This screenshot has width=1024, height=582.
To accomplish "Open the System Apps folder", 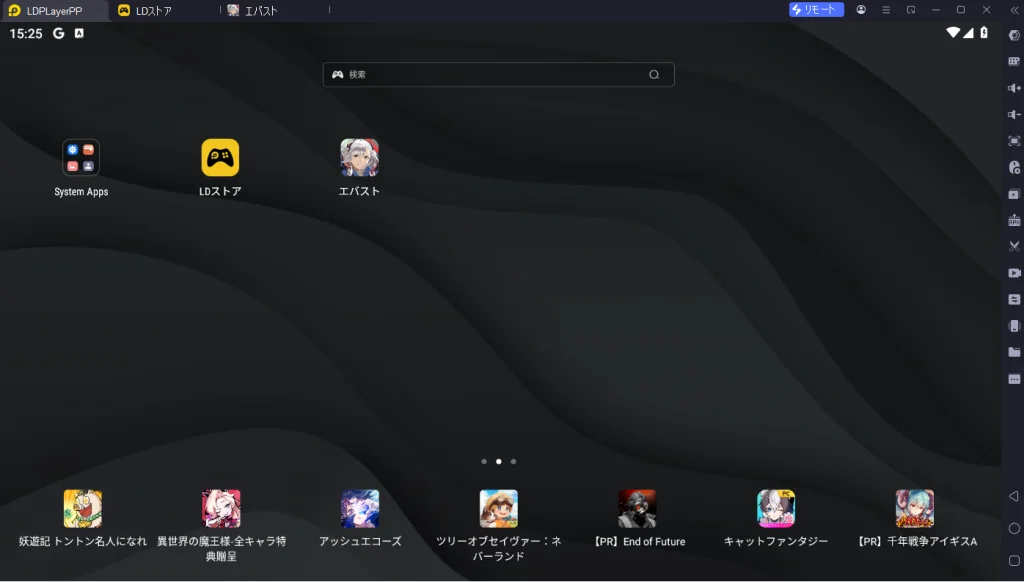I will tap(81, 157).
